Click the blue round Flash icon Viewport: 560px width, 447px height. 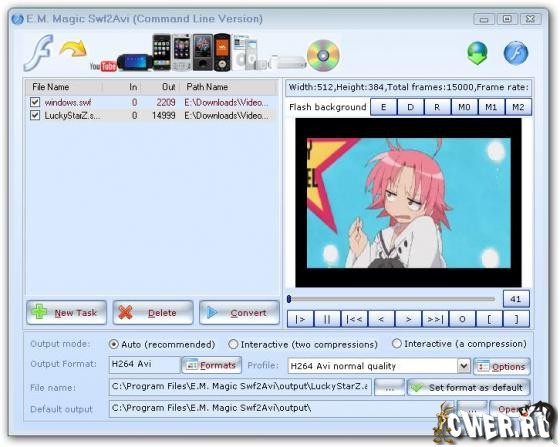(516, 53)
